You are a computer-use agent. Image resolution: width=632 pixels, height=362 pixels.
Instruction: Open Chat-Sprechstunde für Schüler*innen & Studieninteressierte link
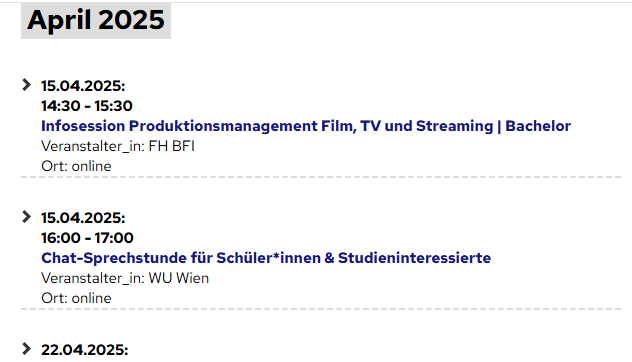click(266, 258)
